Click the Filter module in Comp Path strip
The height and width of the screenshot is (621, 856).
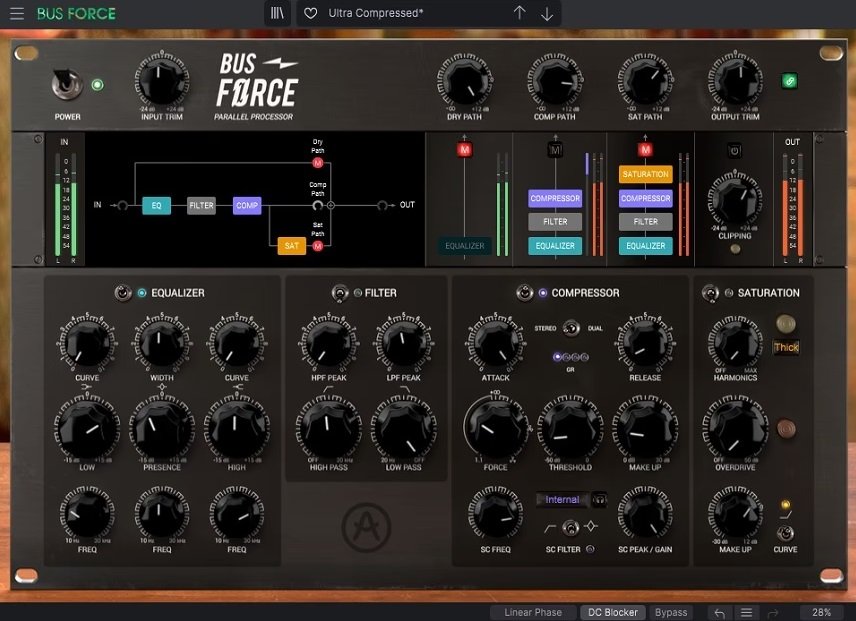point(555,222)
